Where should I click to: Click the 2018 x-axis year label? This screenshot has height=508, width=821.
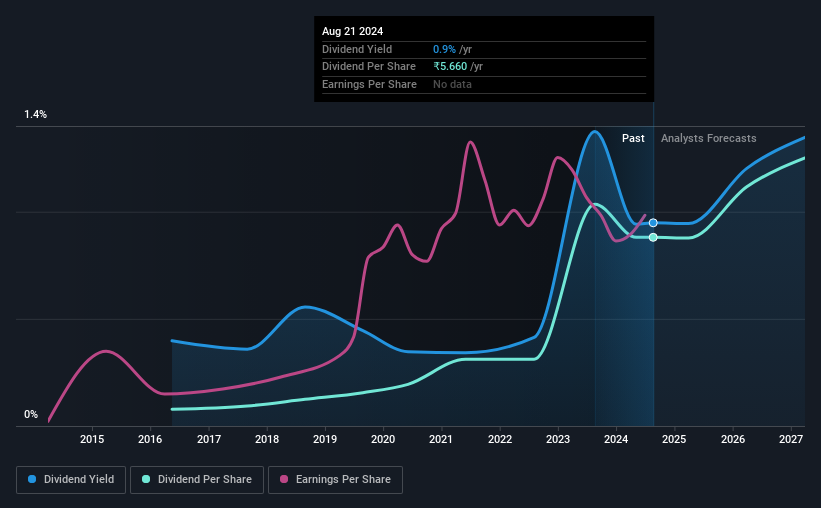pyautogui.click(x=267, y=439)
